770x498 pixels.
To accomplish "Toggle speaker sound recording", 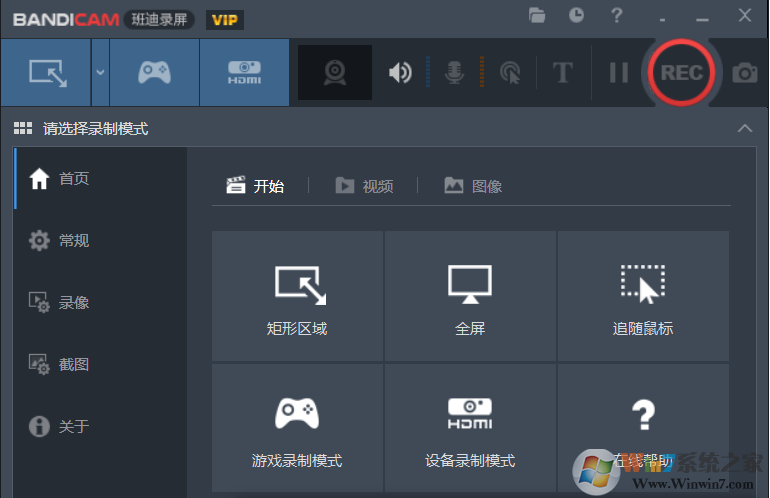I will click(400, 73).
